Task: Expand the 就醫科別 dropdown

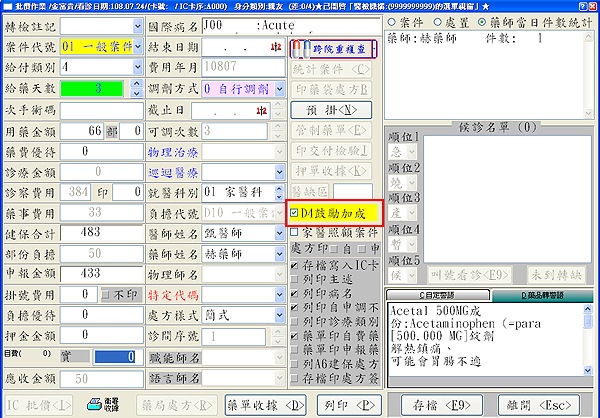Action: tap(277, 191)
